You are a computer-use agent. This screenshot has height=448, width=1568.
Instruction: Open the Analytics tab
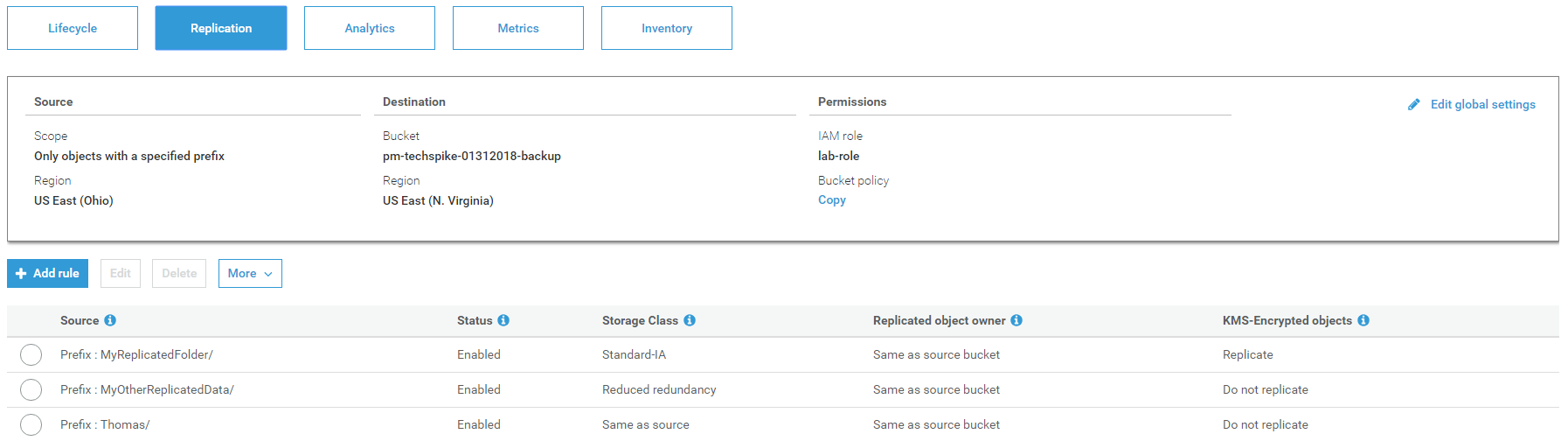(370, 28)
